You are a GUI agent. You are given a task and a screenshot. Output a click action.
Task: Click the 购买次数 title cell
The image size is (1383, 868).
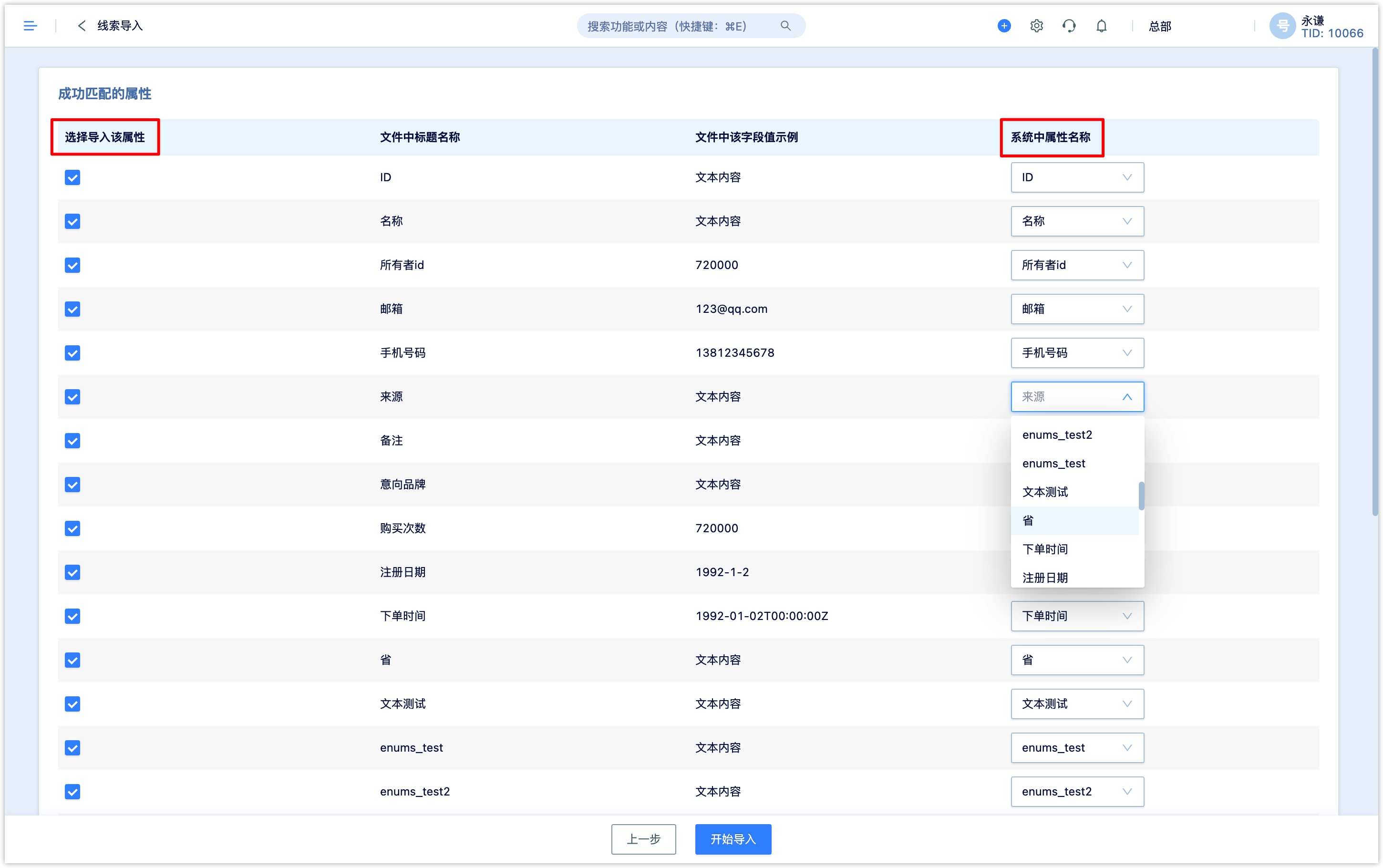coord(403,528)
